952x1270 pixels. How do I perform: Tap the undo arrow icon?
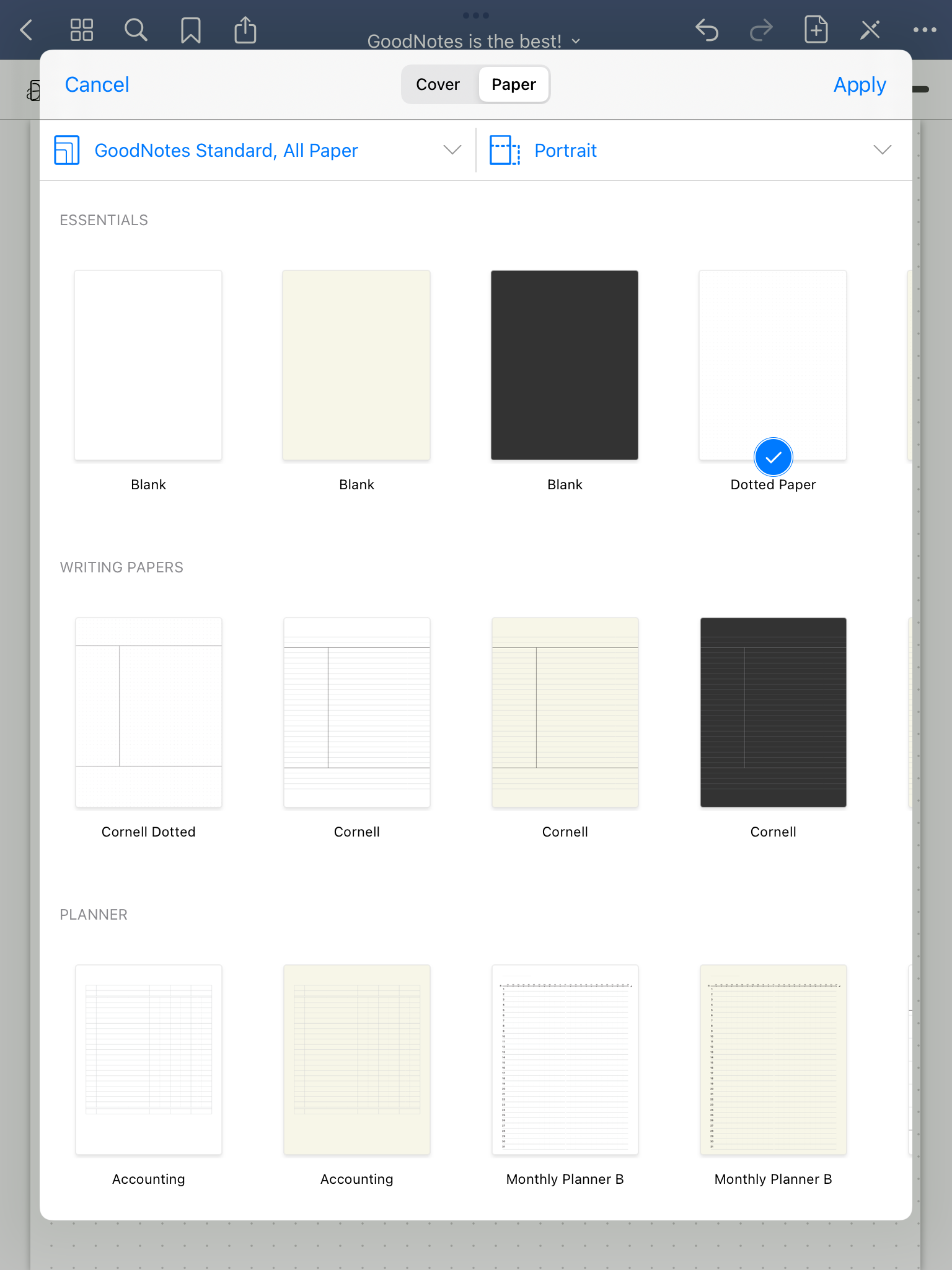(x=707, y=30)
